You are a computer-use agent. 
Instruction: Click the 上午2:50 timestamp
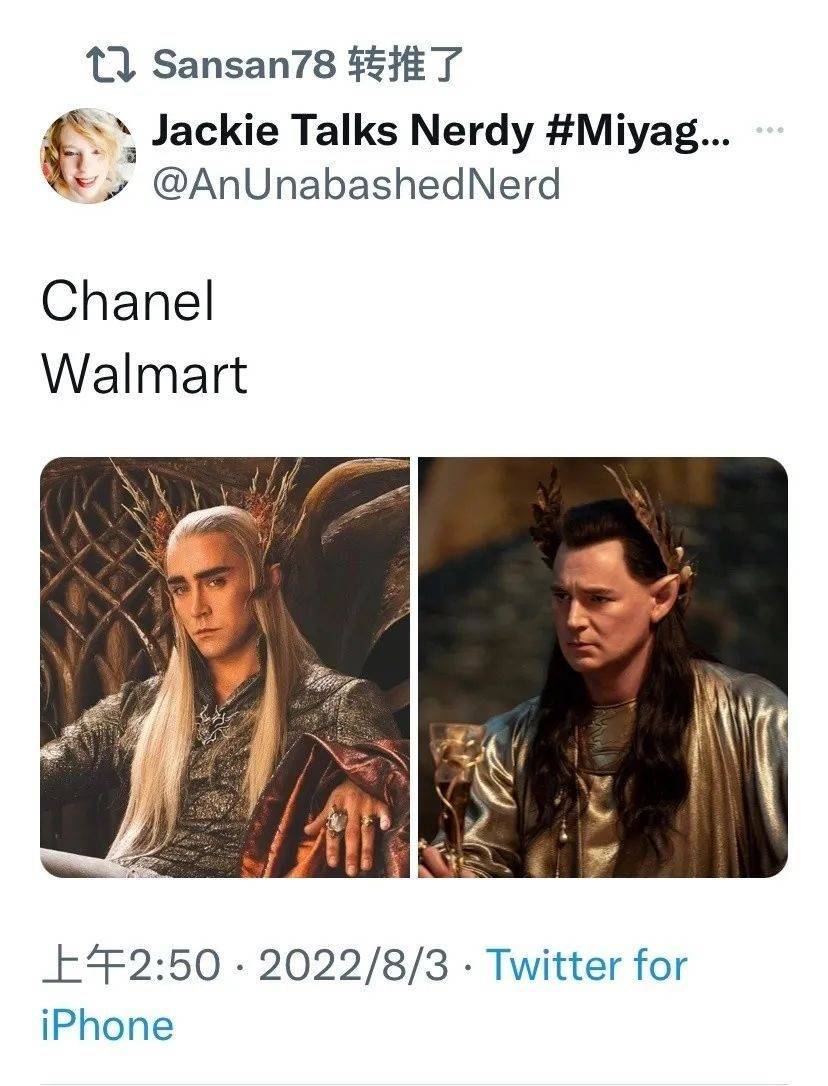(x=131, y=965)
